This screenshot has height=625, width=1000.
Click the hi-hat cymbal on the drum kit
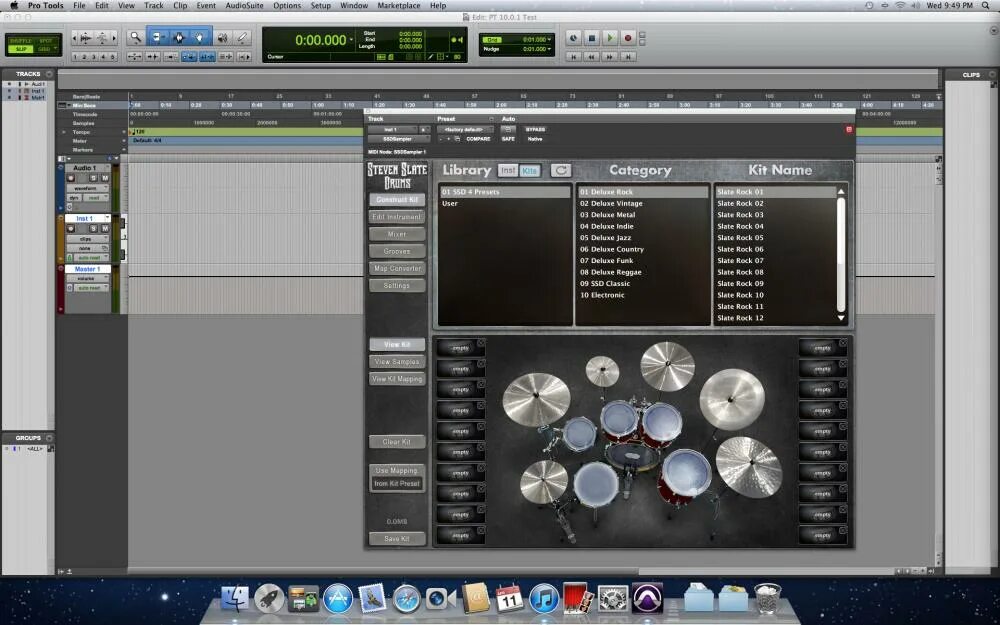[543, 482]
